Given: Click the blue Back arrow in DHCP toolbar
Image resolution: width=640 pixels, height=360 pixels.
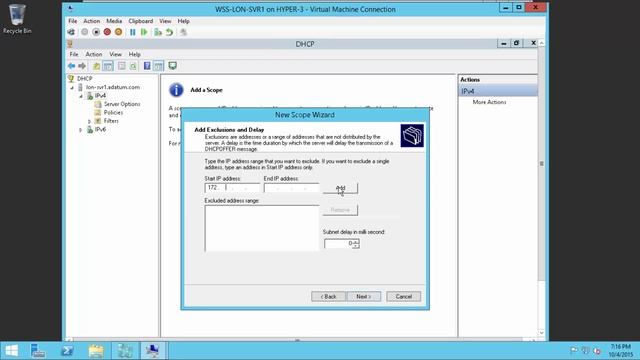Looking at the screenshot, I should [71, 66].
